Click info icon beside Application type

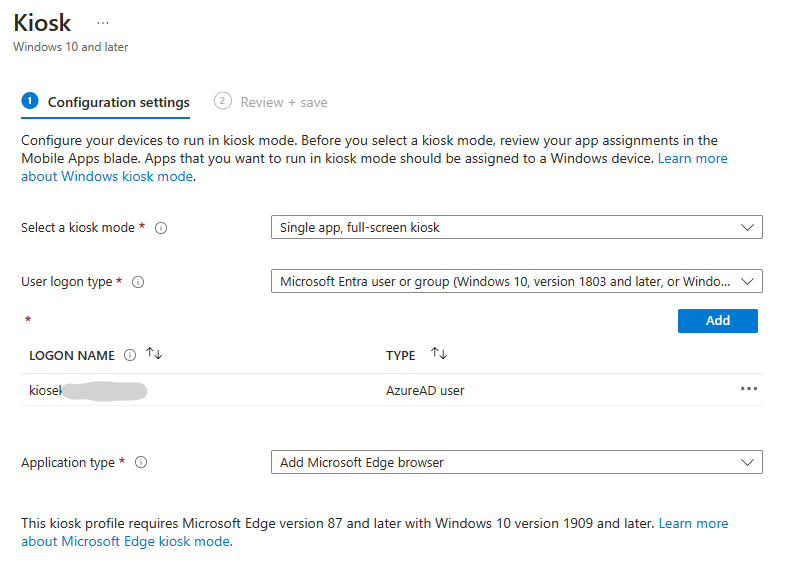click(x=141, y=463)
